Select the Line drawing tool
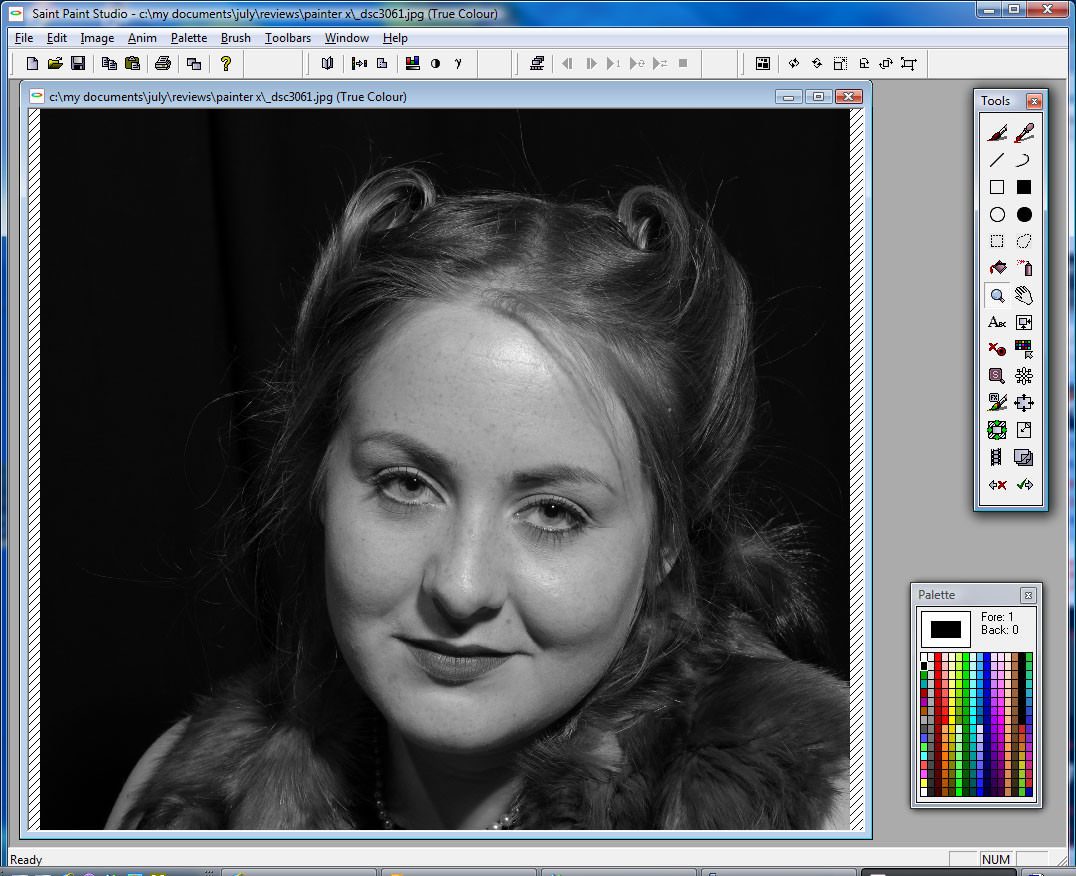 click(x=996, y=160)
